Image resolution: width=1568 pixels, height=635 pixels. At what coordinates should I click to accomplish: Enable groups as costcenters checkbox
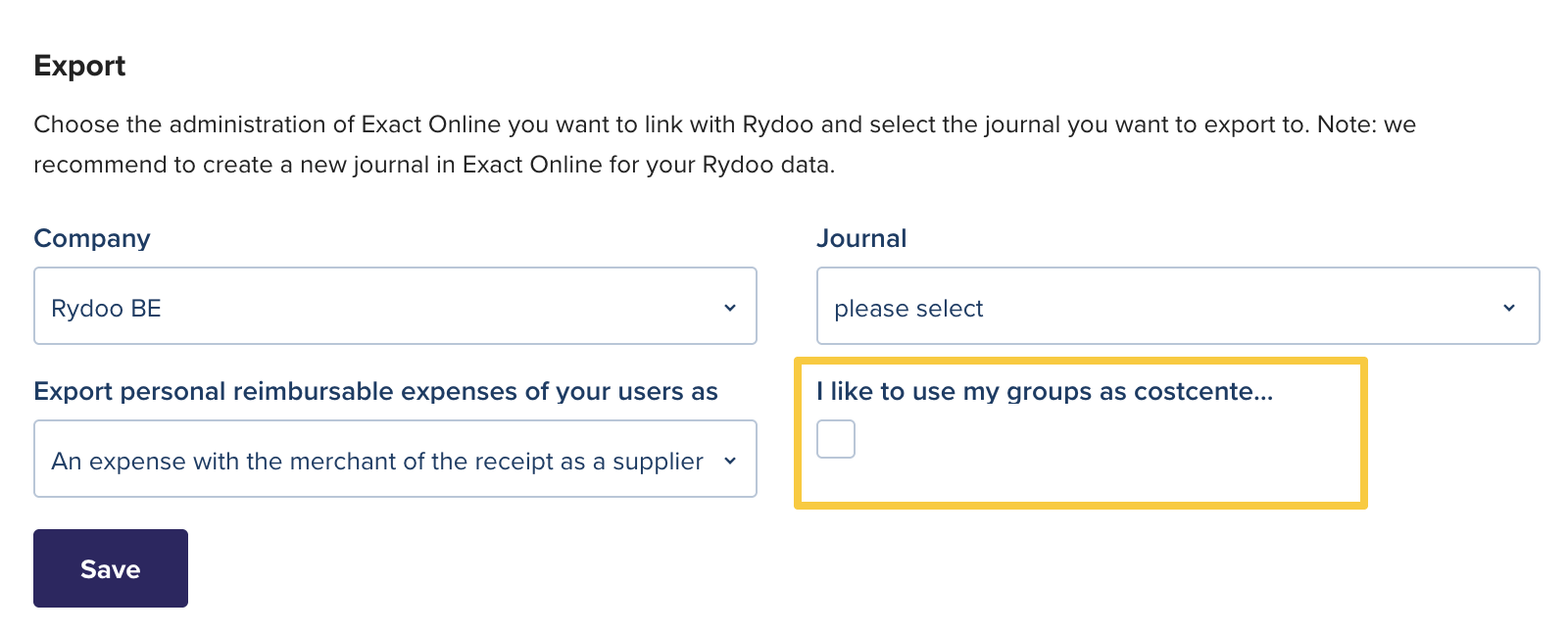[836, 439]
